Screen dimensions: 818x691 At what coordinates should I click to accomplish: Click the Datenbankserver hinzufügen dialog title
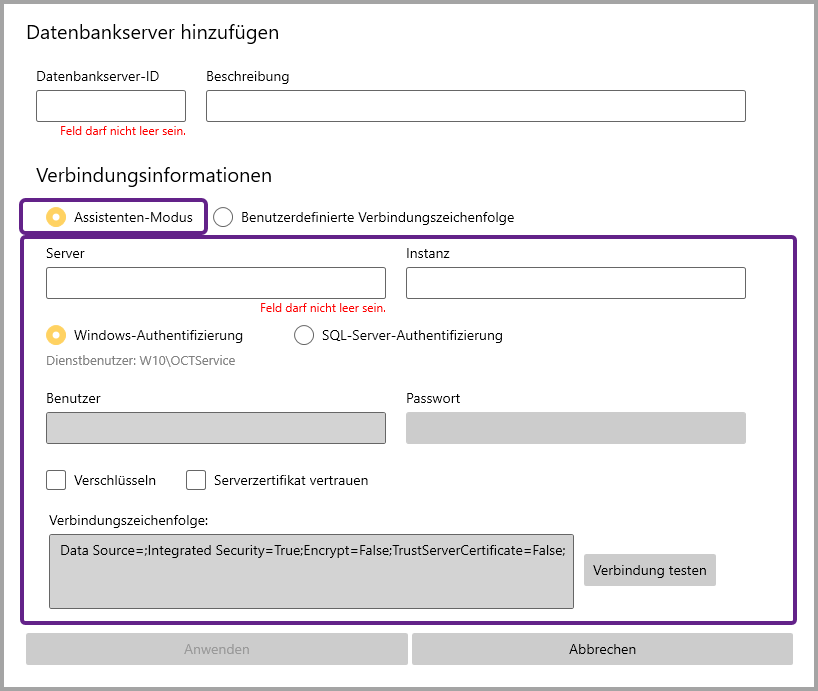point(152,32)
